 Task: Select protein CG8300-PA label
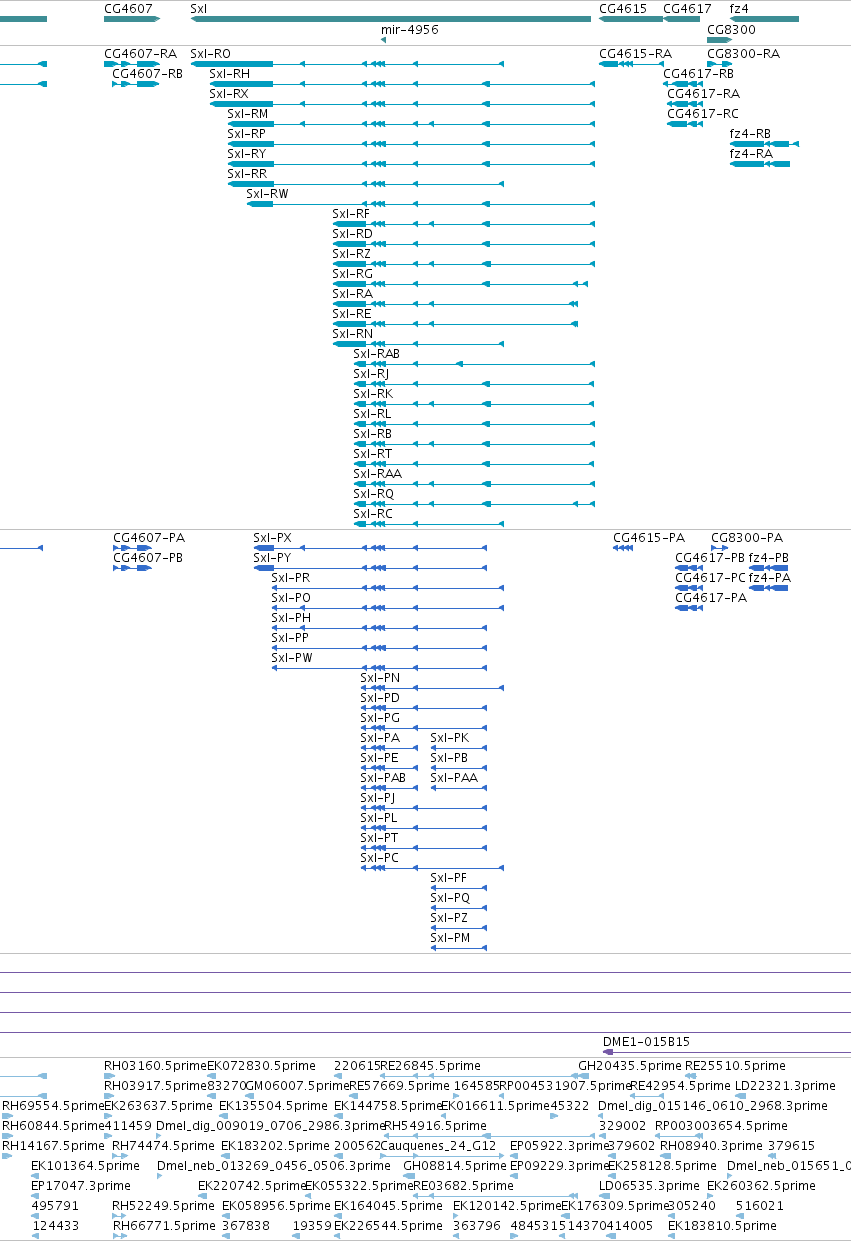[747, 537]
